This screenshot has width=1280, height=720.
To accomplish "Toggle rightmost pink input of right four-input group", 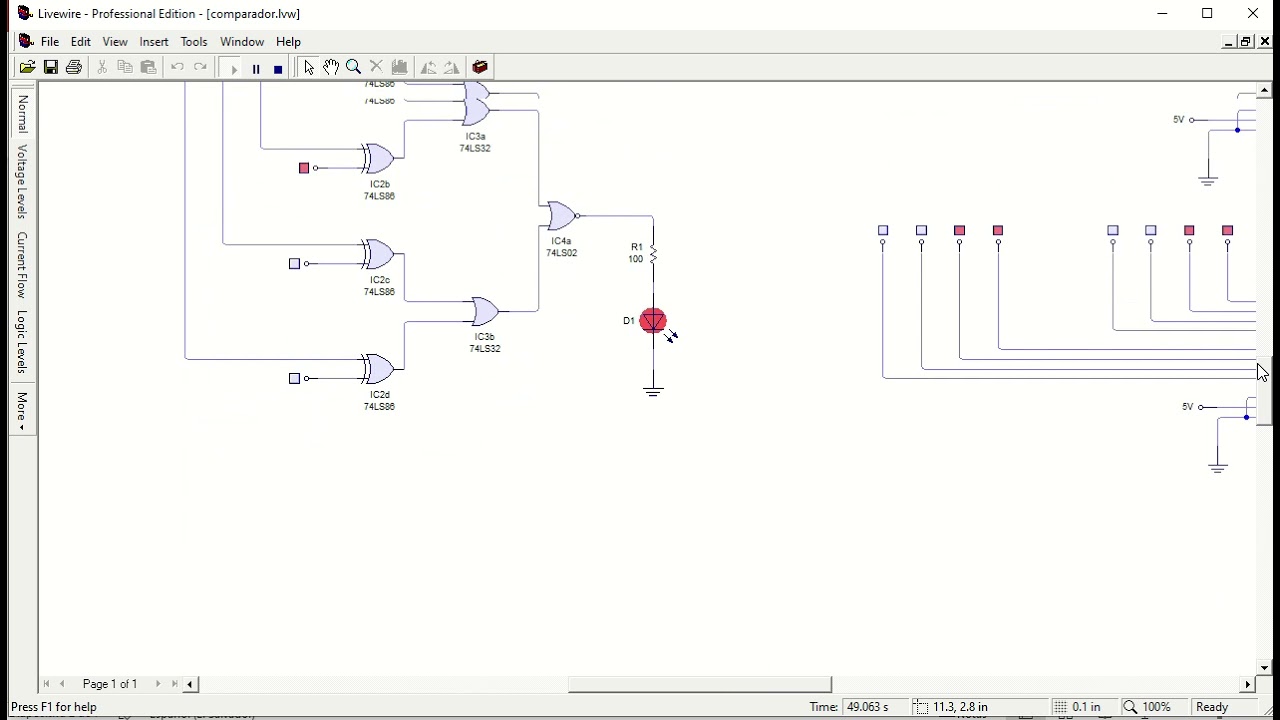I will [x=1227, y=230].
